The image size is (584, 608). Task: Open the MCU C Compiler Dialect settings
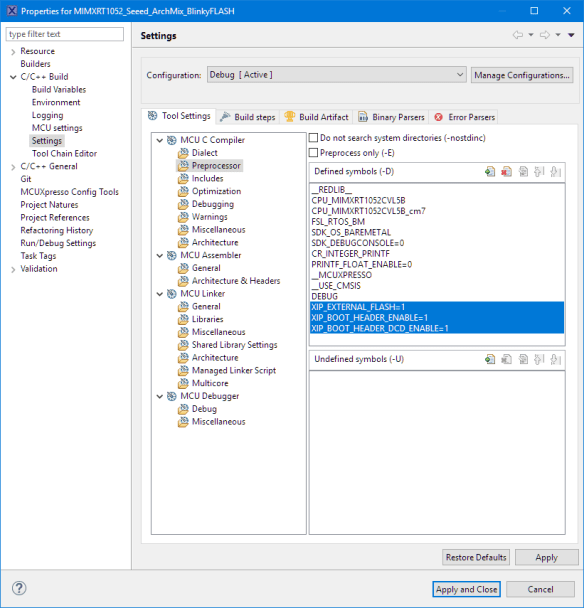[x=204, y=153]
